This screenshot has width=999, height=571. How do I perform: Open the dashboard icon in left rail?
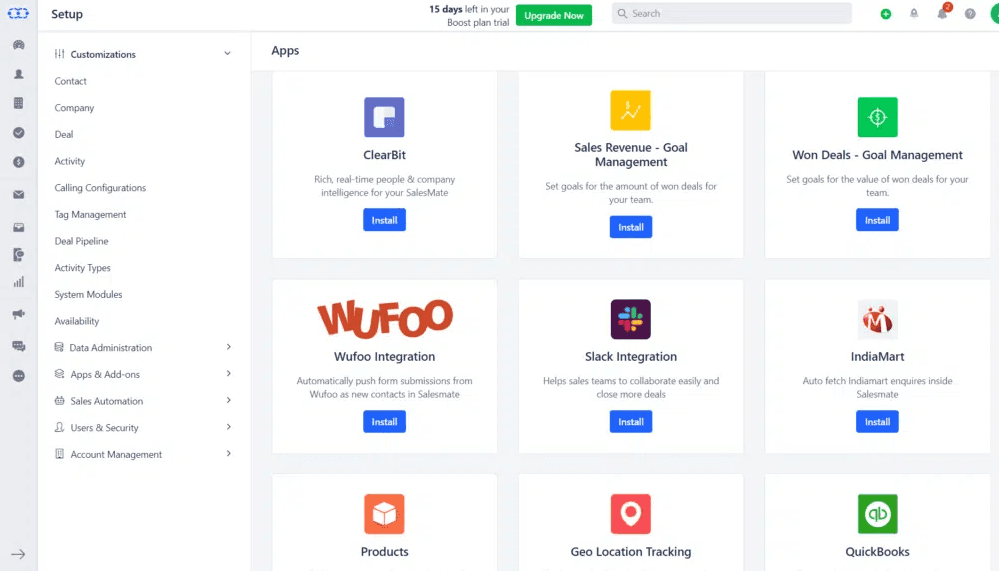18,45
